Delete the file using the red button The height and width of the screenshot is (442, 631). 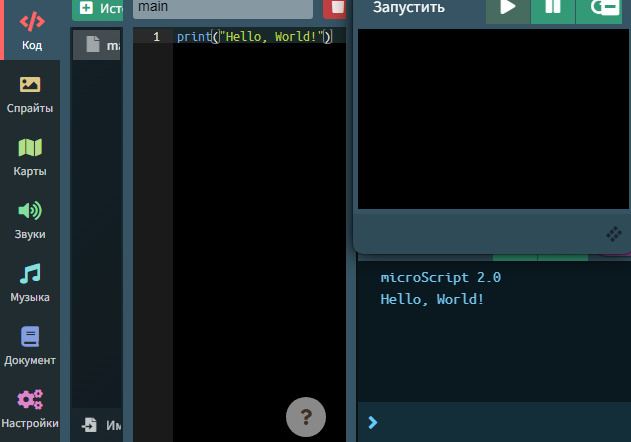point(335,8)
